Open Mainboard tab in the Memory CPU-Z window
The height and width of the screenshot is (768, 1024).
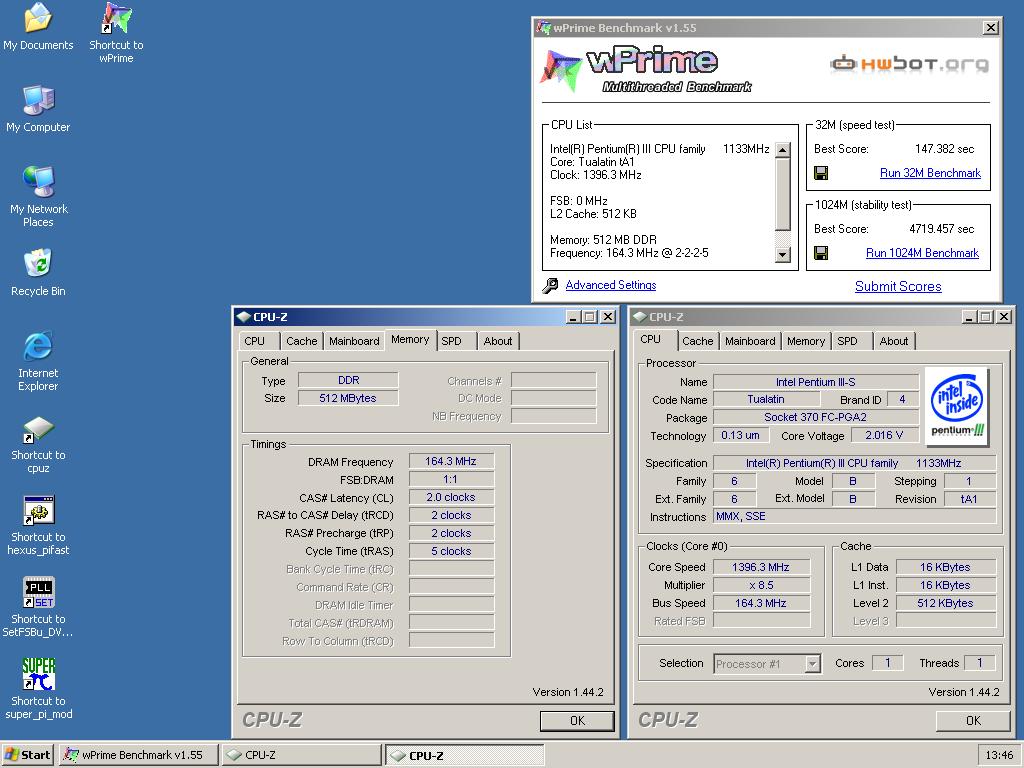pos(354,341)
